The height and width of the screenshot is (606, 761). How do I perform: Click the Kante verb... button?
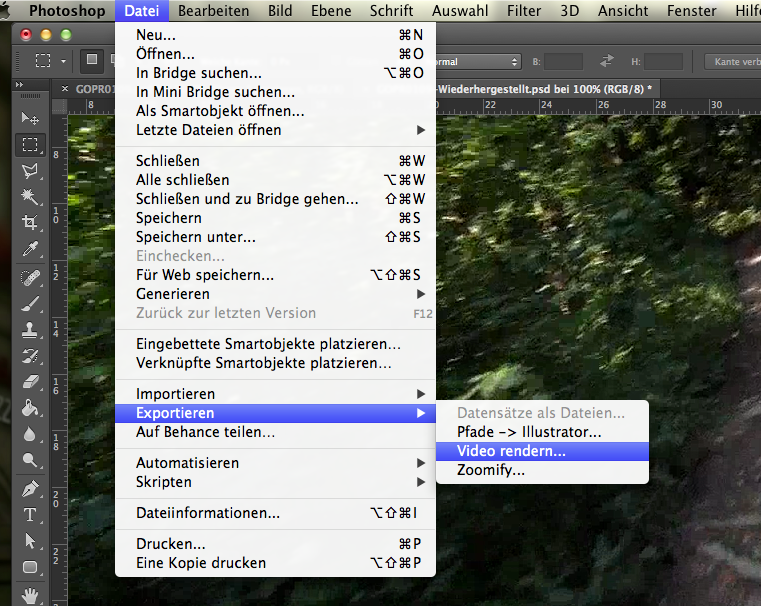[x=733, y=62]
